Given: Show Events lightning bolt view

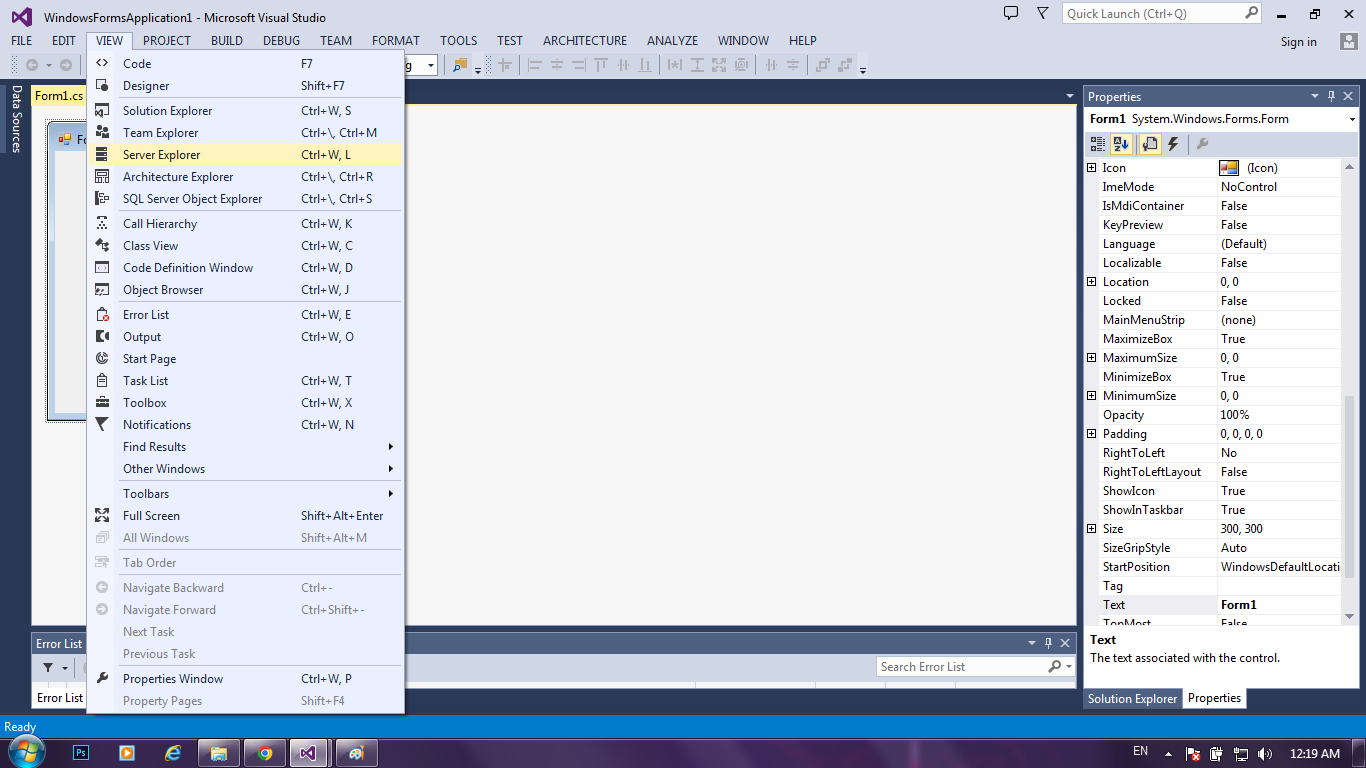Looking at the screenshot, I should (x=1173, y=145).
